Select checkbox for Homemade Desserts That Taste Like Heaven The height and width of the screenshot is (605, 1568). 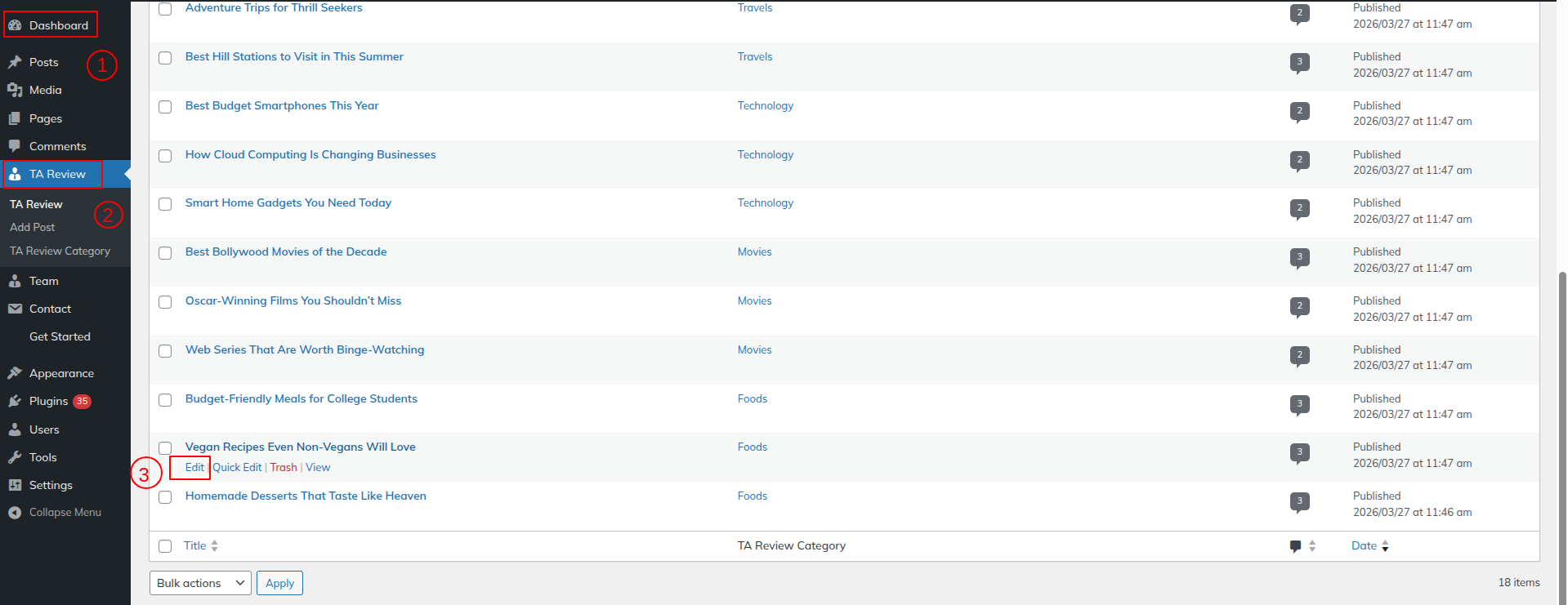tap(165, 497)
